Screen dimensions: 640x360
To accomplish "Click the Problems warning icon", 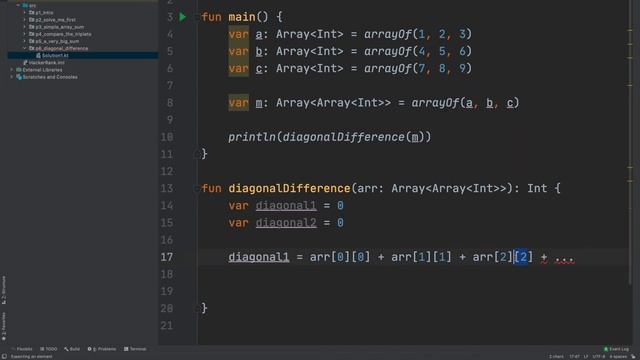I will pyautogui.click(x=89, y=349).
